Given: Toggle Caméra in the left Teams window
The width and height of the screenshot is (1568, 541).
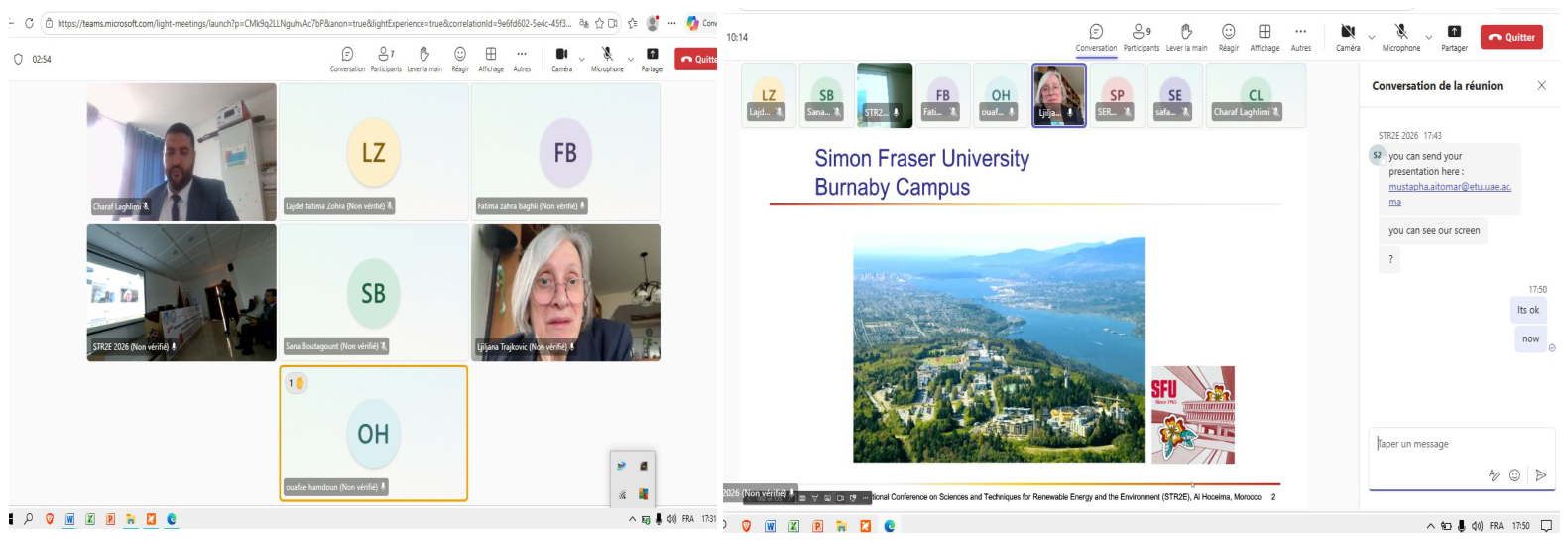Looking at the screenshot, I should click(x=561, y=59).
